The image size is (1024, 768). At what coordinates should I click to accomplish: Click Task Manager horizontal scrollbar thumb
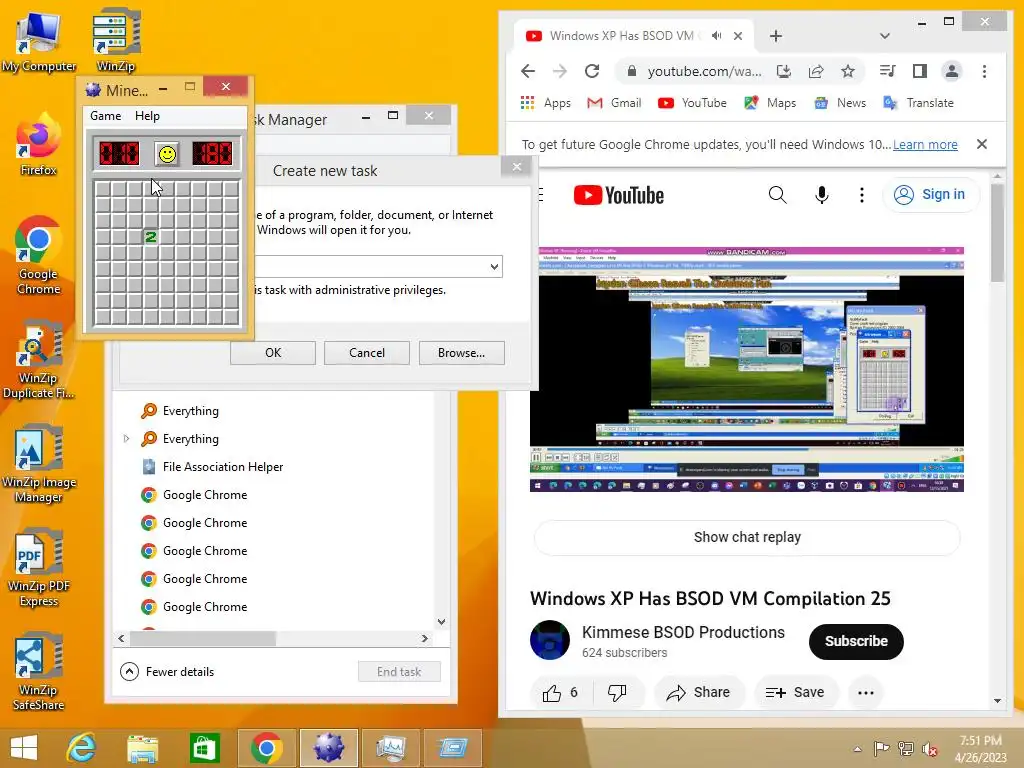(x=203, y=638)
